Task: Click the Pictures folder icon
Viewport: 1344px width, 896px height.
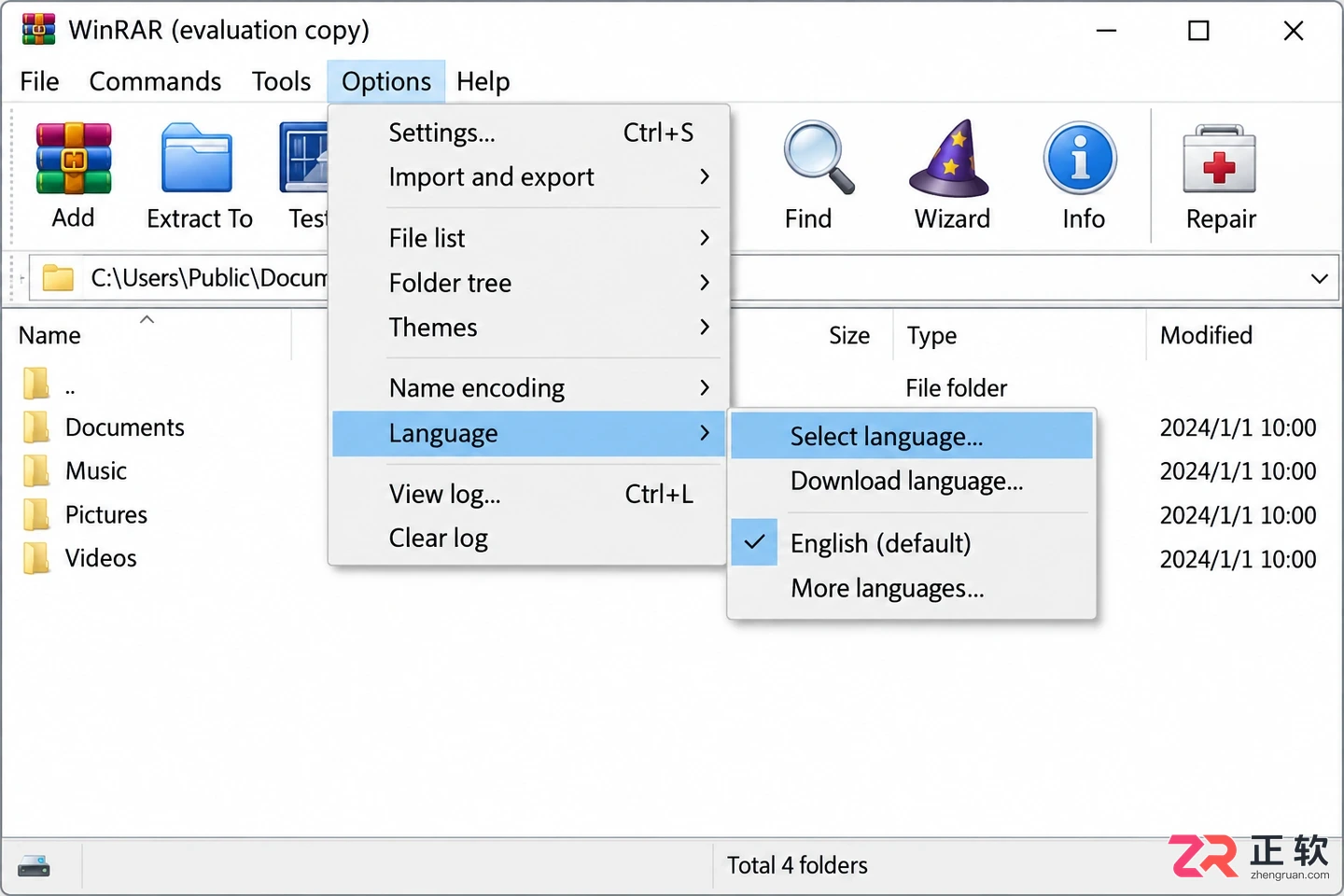Action: tap(36, 514)
